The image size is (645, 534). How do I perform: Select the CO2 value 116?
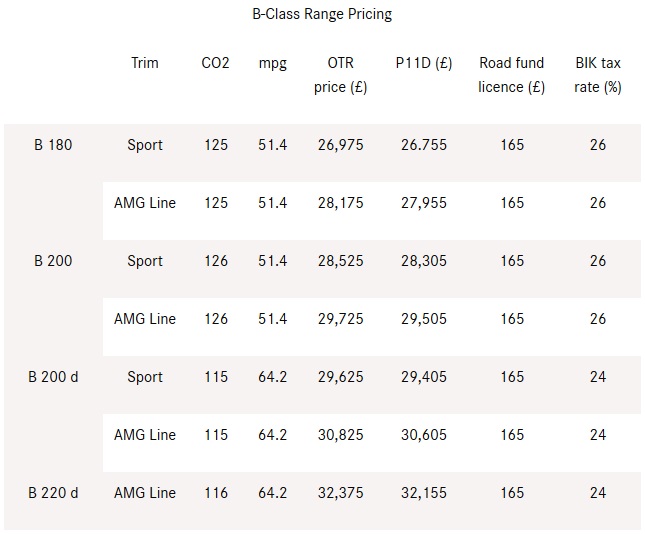(215, 493)
